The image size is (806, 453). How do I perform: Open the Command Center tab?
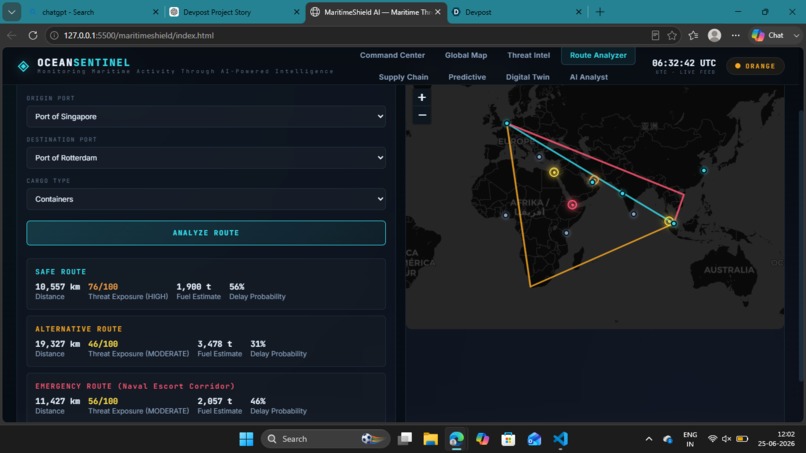(392, 55)
